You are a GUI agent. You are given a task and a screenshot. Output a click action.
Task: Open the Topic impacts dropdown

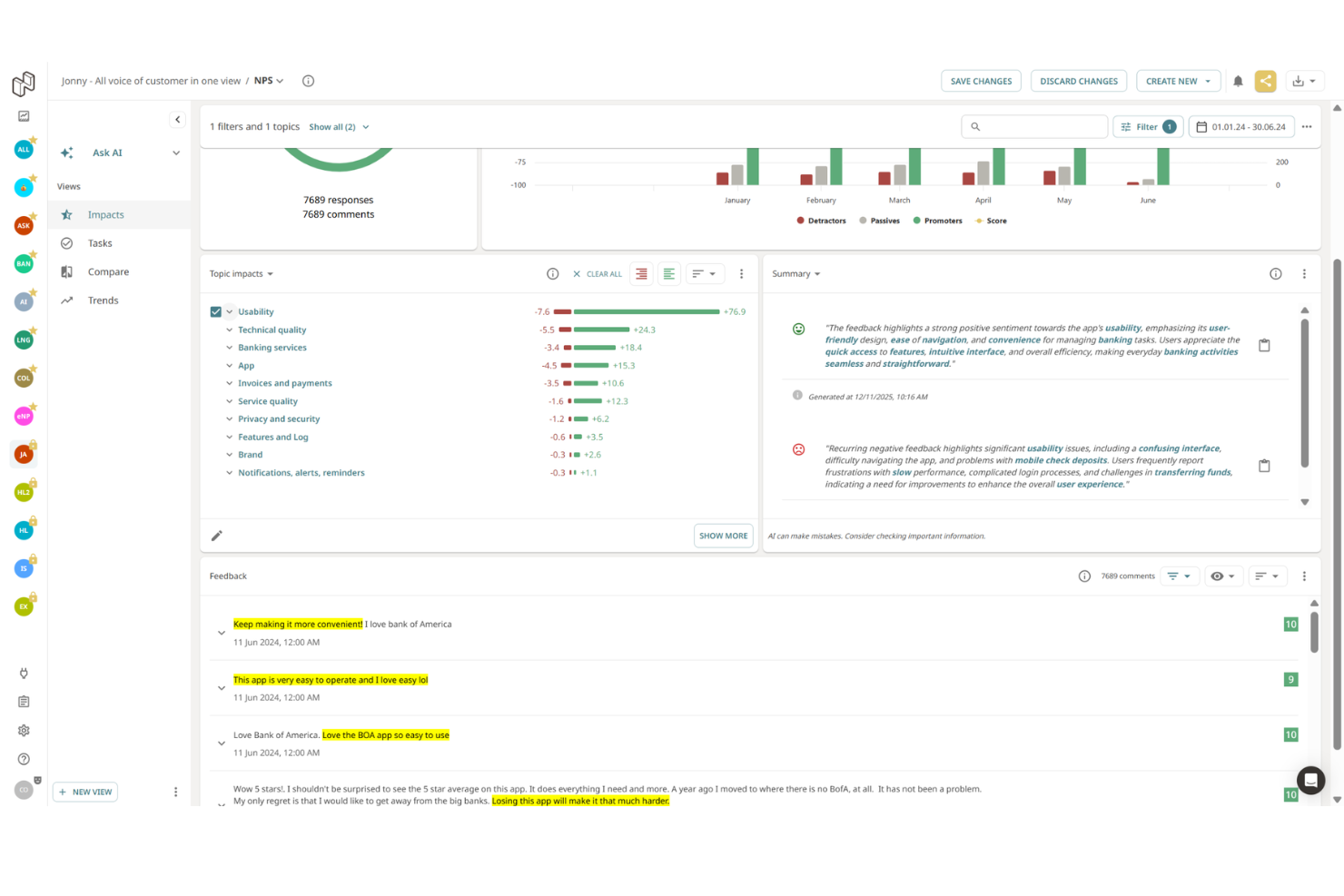point(242,273)
